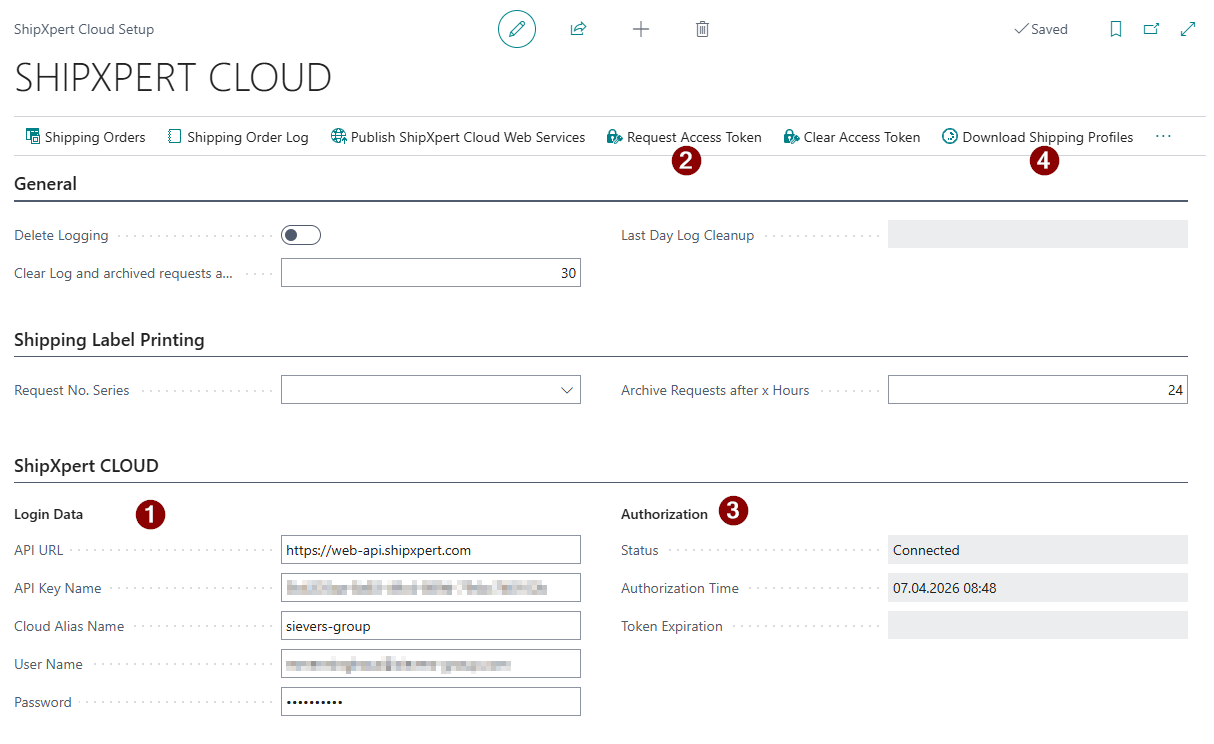Create a new record with the plus icon
1214x744 pixels.
[x=640, y=29]
